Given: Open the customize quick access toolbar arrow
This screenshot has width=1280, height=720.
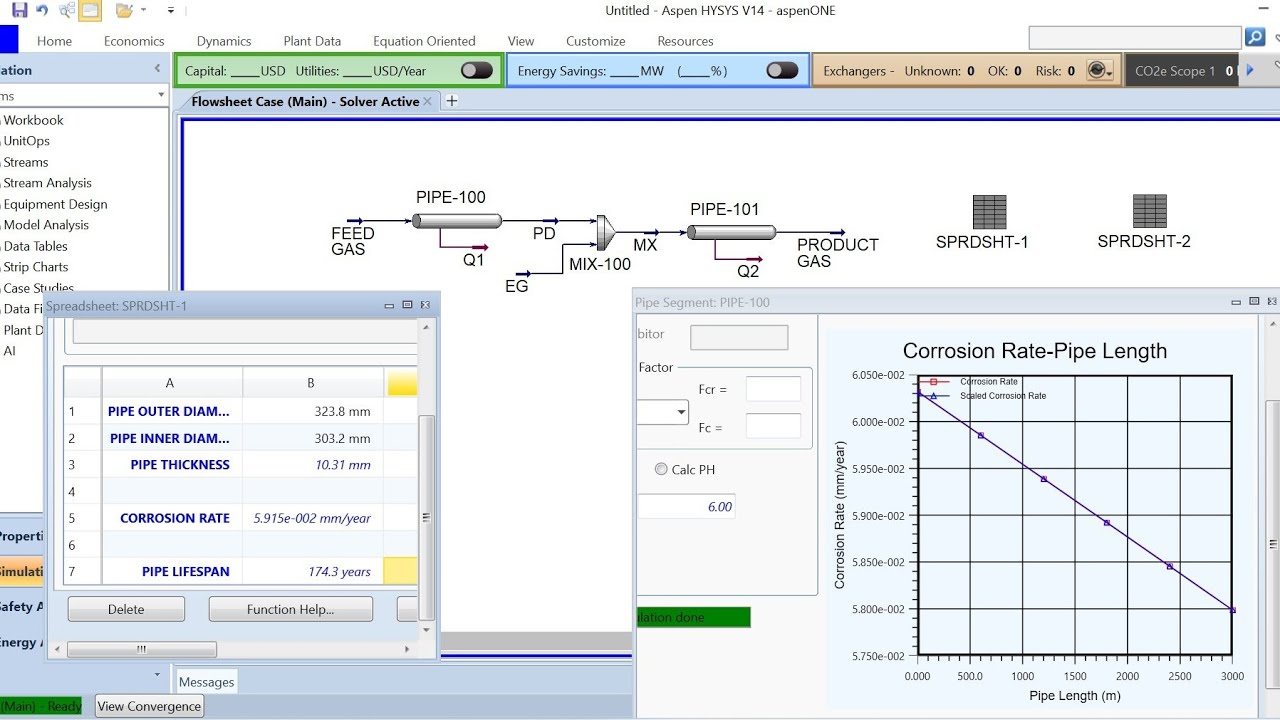Looking at the screenshot, I should pos(170,11).
